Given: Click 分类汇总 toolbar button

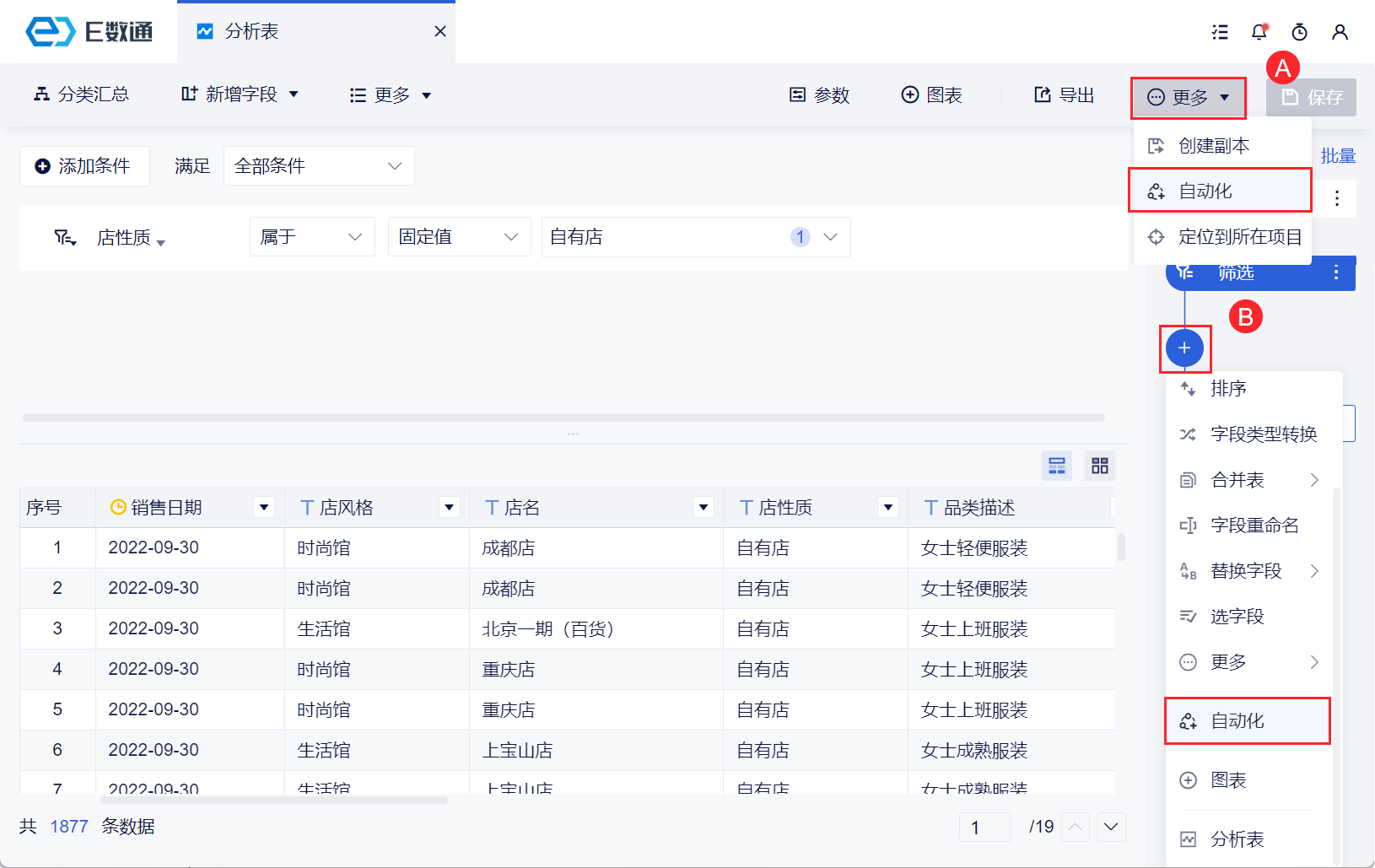Looking at the screenshot, I should pyautogui.click(x=81, y=94).
